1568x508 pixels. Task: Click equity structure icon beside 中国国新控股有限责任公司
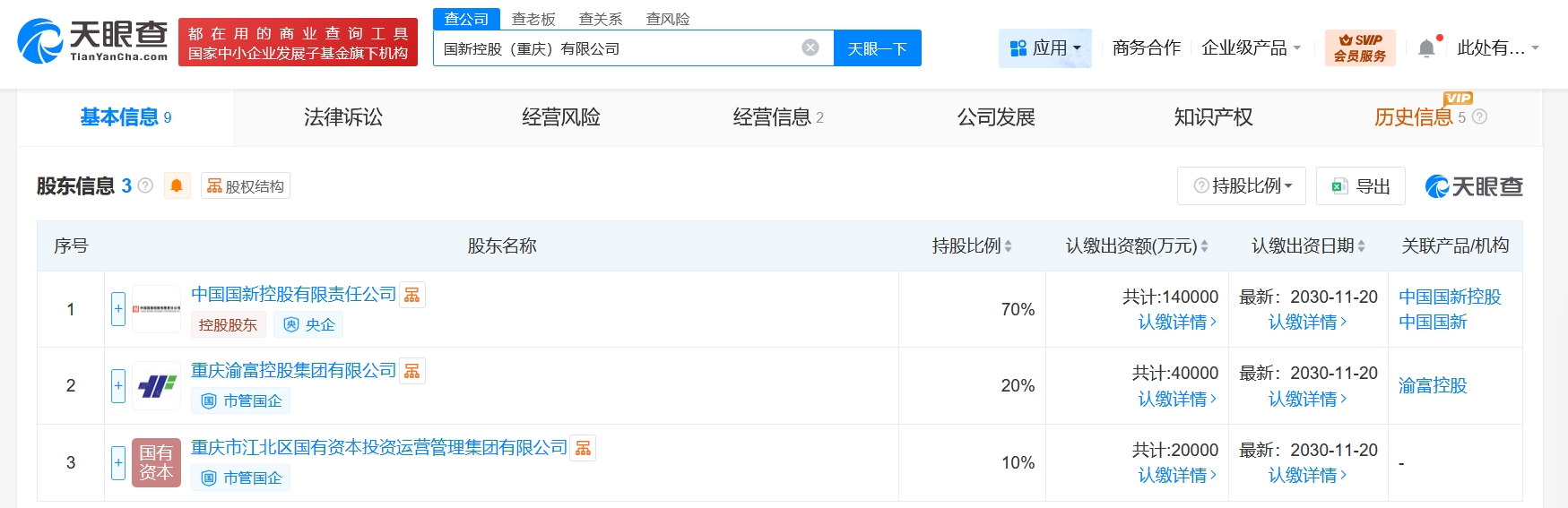[x=412, y=295]
